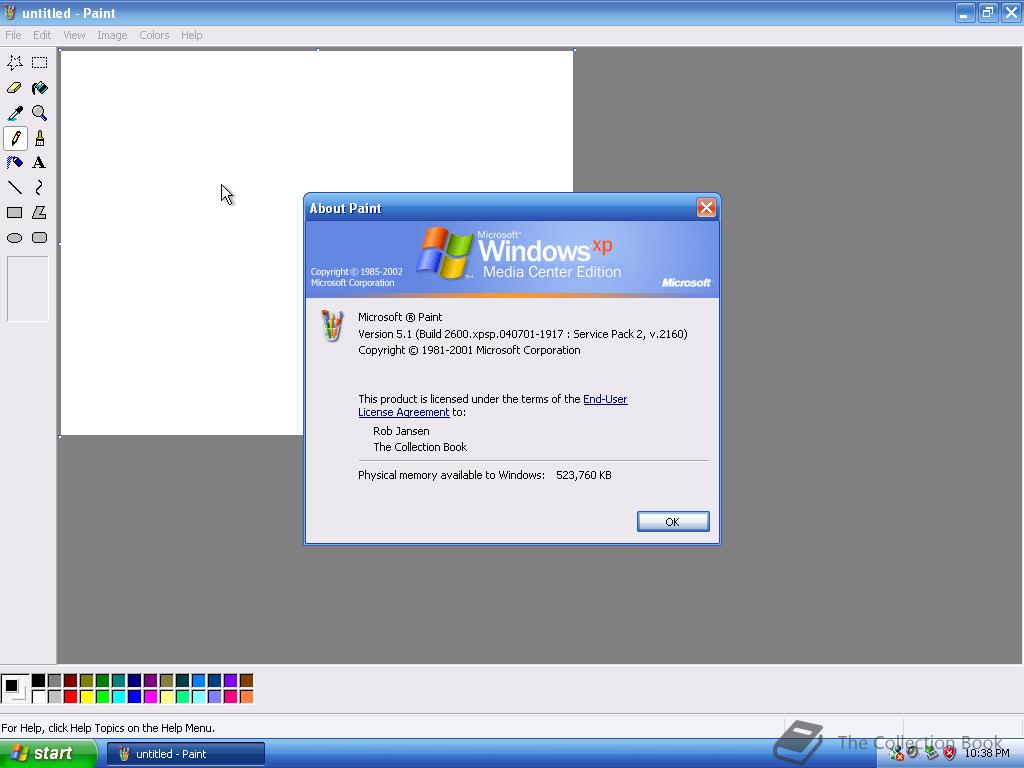
Task: Click the Safely Remove Hardware tray icon
Action: tap(931, 753)
